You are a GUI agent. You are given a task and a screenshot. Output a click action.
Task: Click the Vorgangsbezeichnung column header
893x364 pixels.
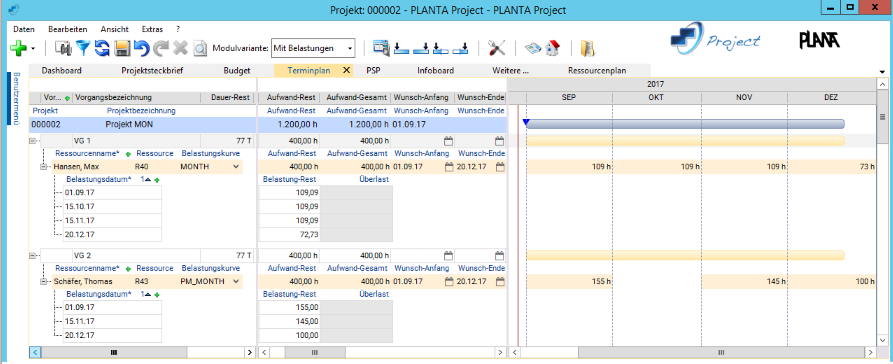tap(137, 97)
